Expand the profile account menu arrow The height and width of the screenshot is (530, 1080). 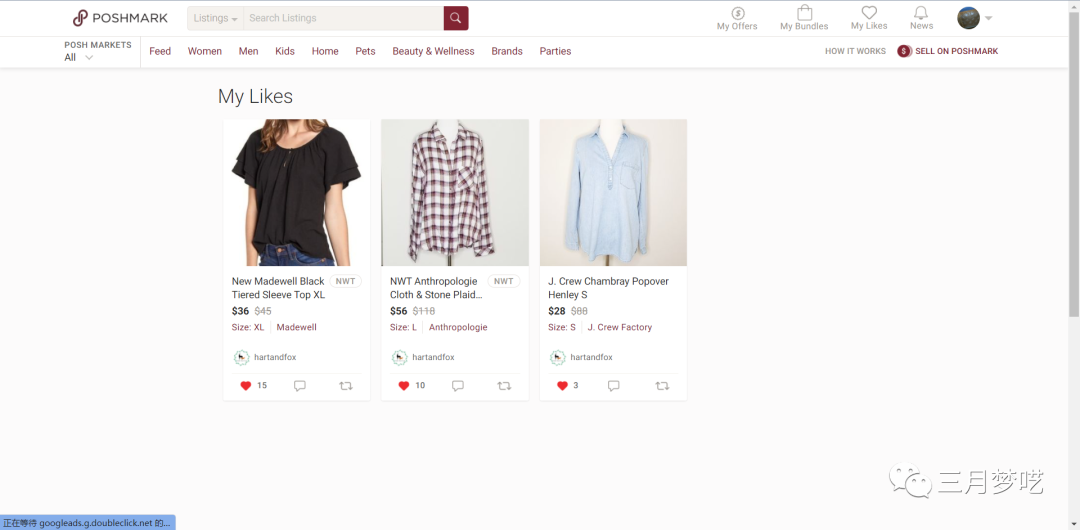point(988,18)
